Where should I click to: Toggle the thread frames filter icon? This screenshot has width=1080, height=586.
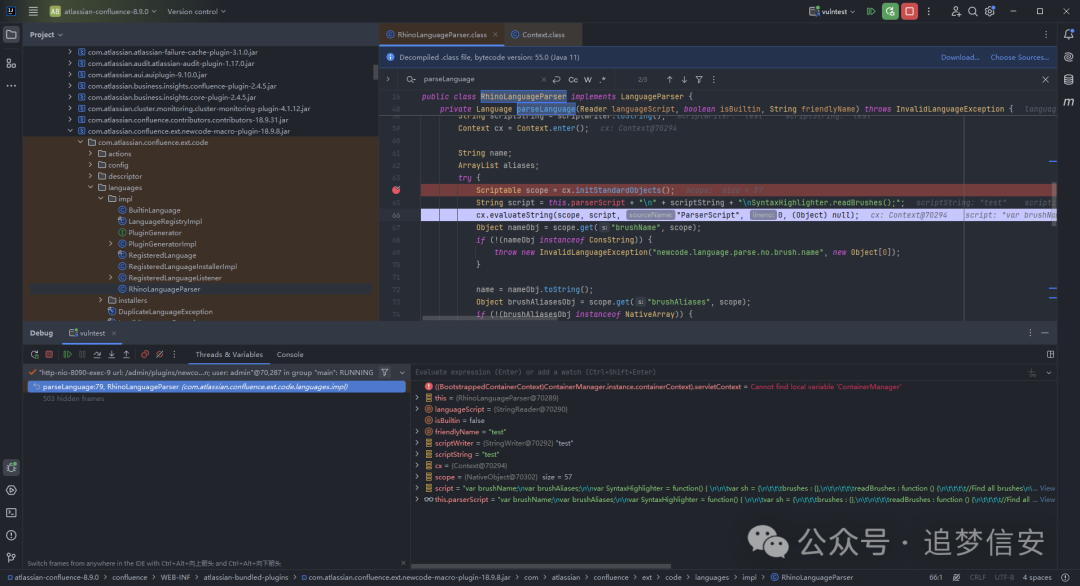(385, 373)
